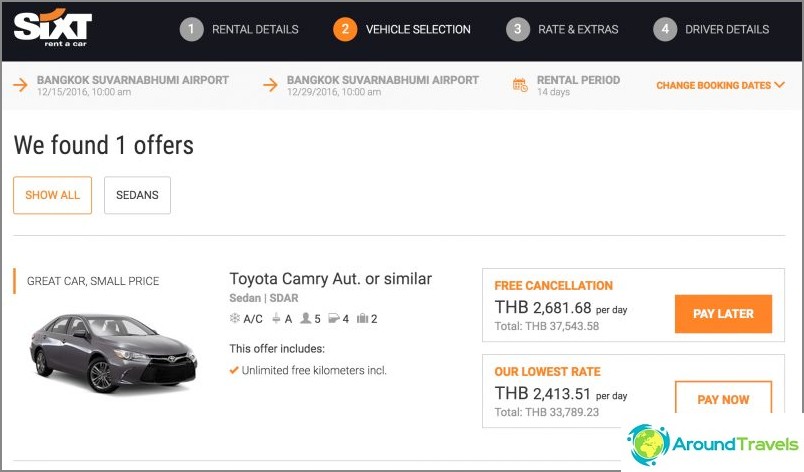Click the air conditioning snowflake icon

tap(234, 318)
